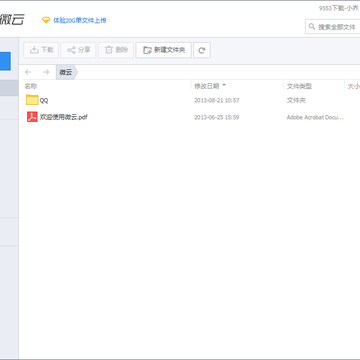The height and width of the screenshot is (360, 360).
Task: Click the 下载 download button
Action: [41, 50]
